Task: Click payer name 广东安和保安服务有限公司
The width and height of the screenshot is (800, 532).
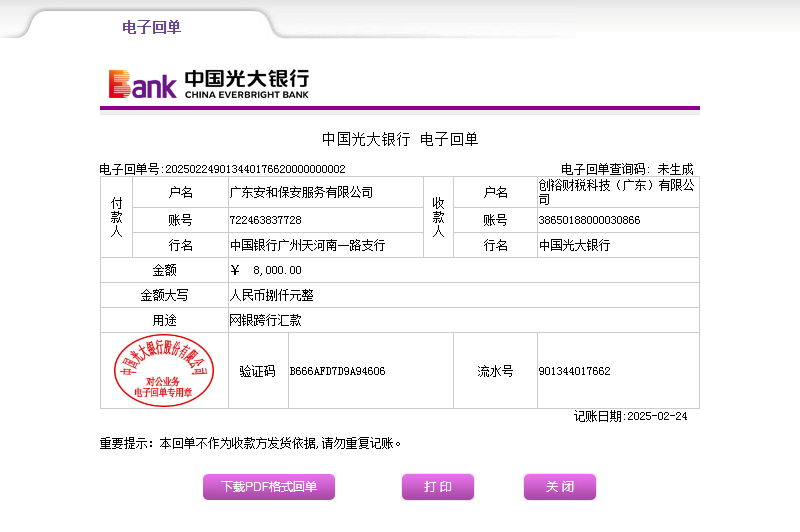Action: 301,192
